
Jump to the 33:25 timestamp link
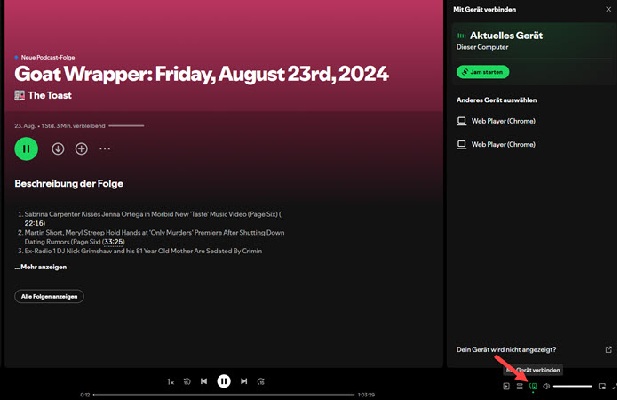[113, 241]
